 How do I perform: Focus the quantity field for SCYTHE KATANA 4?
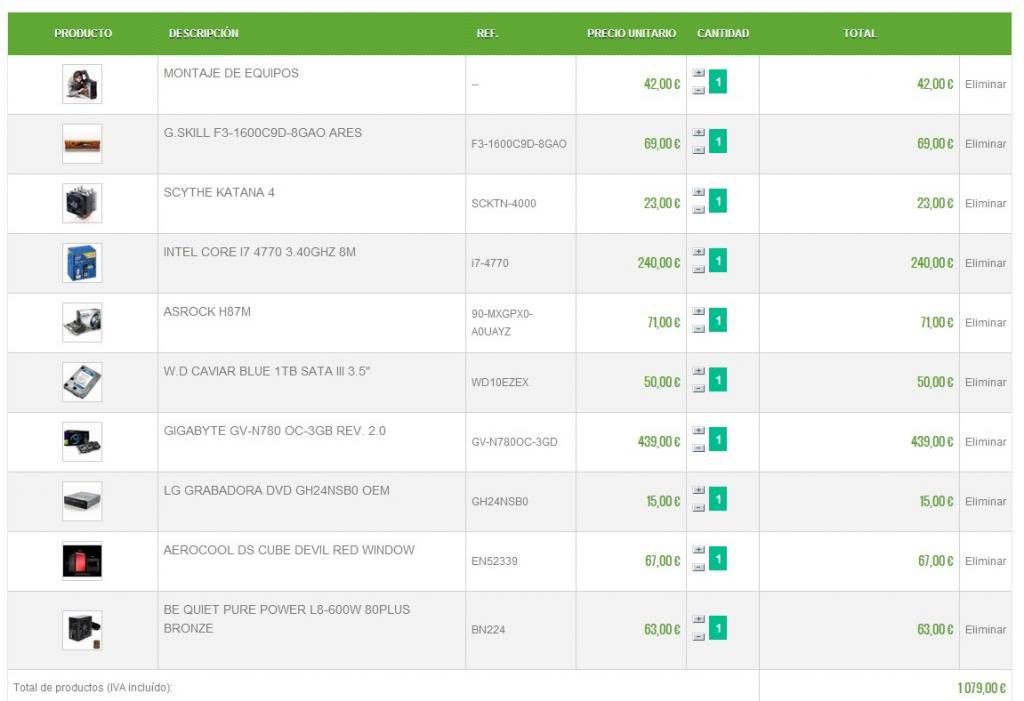pos(718,201)
